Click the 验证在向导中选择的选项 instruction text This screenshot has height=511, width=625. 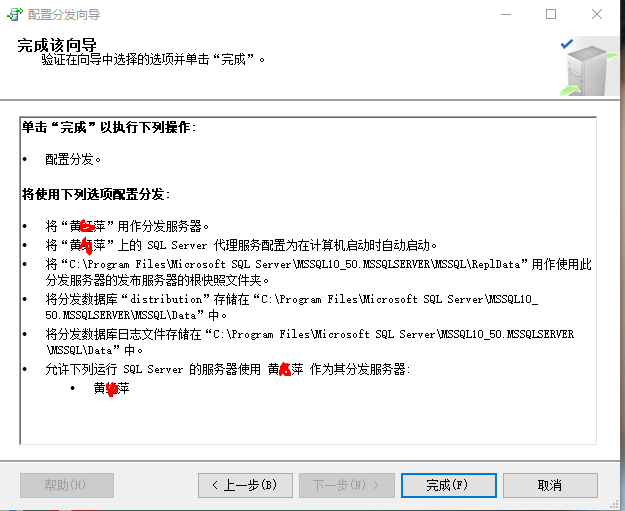153,60
